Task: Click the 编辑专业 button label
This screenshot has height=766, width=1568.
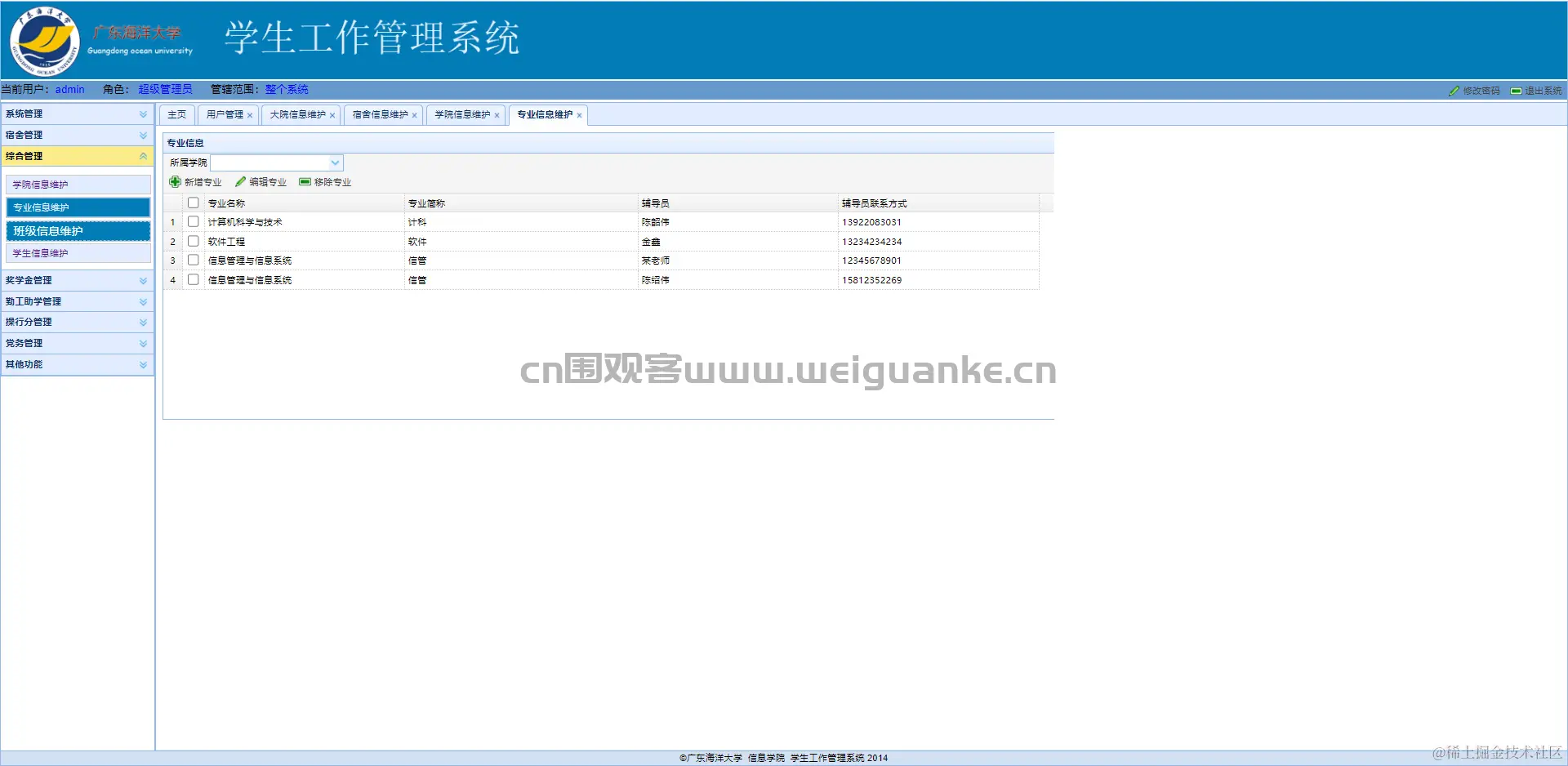Action: (x=268, y=182)
